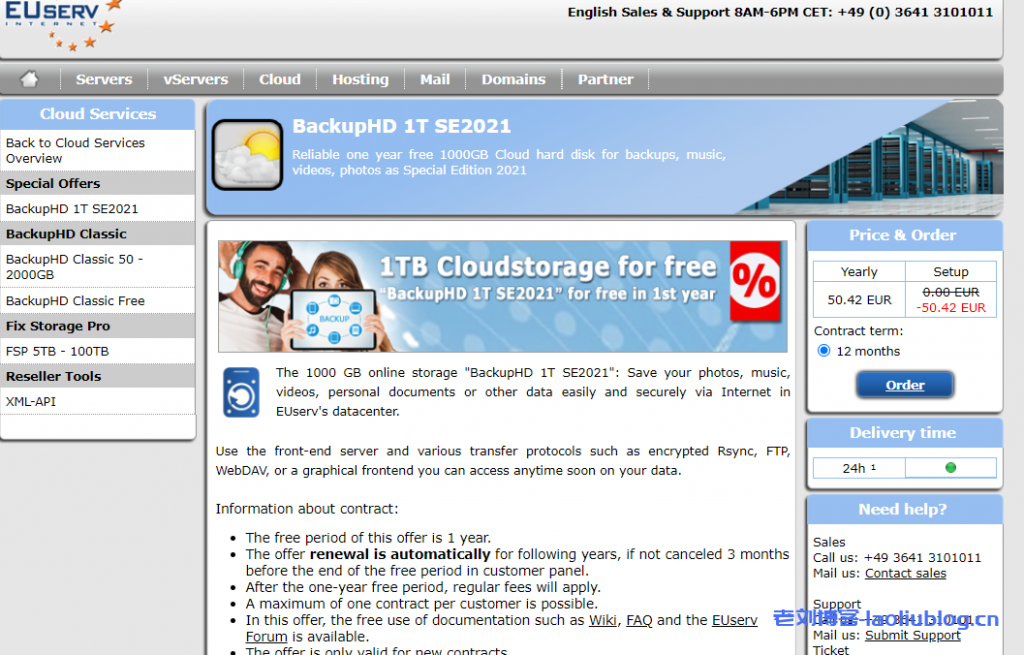Click the blue backup disk icon
Screen dimensions: 1024x655
point(241,391)
